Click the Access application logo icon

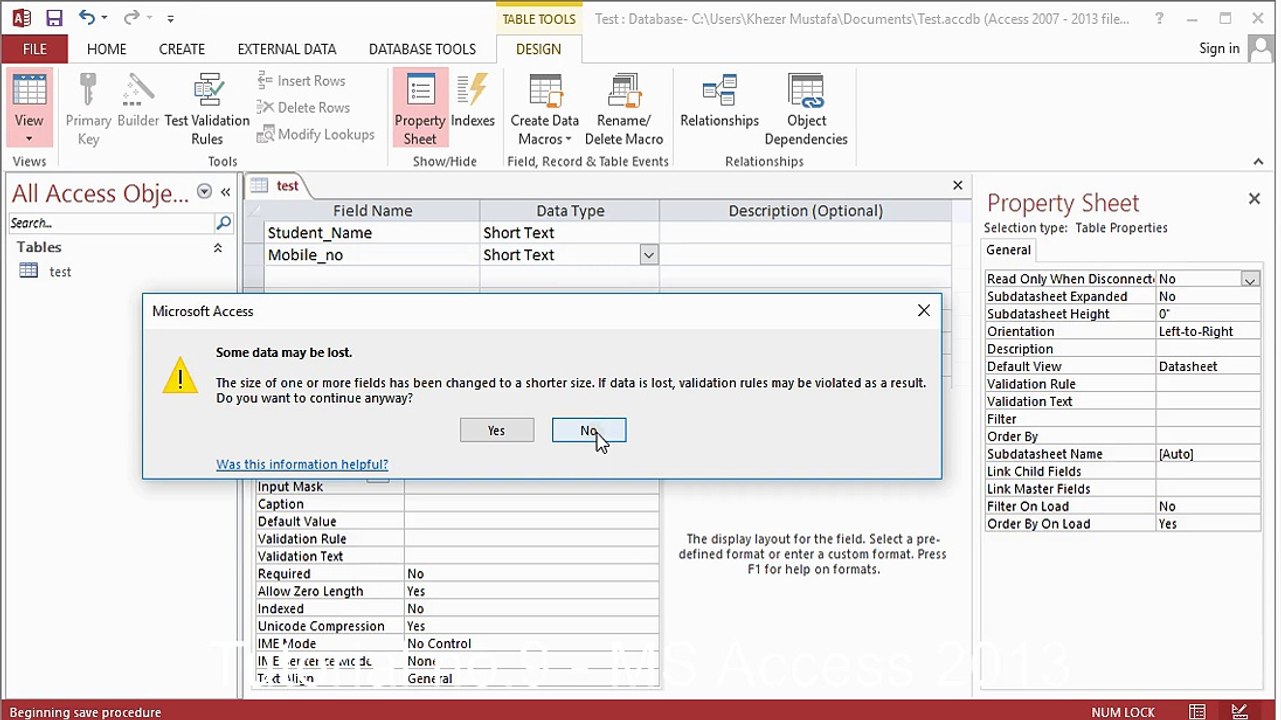21,18
